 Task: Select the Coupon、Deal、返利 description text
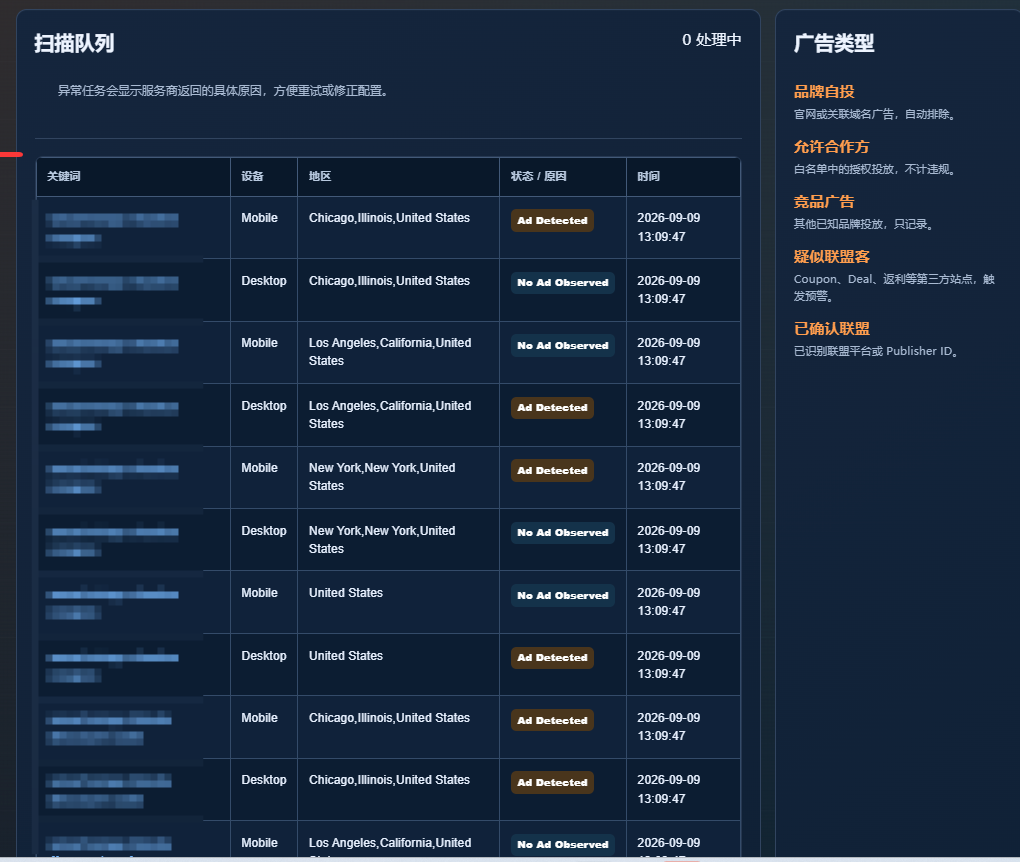click(894, 288)
